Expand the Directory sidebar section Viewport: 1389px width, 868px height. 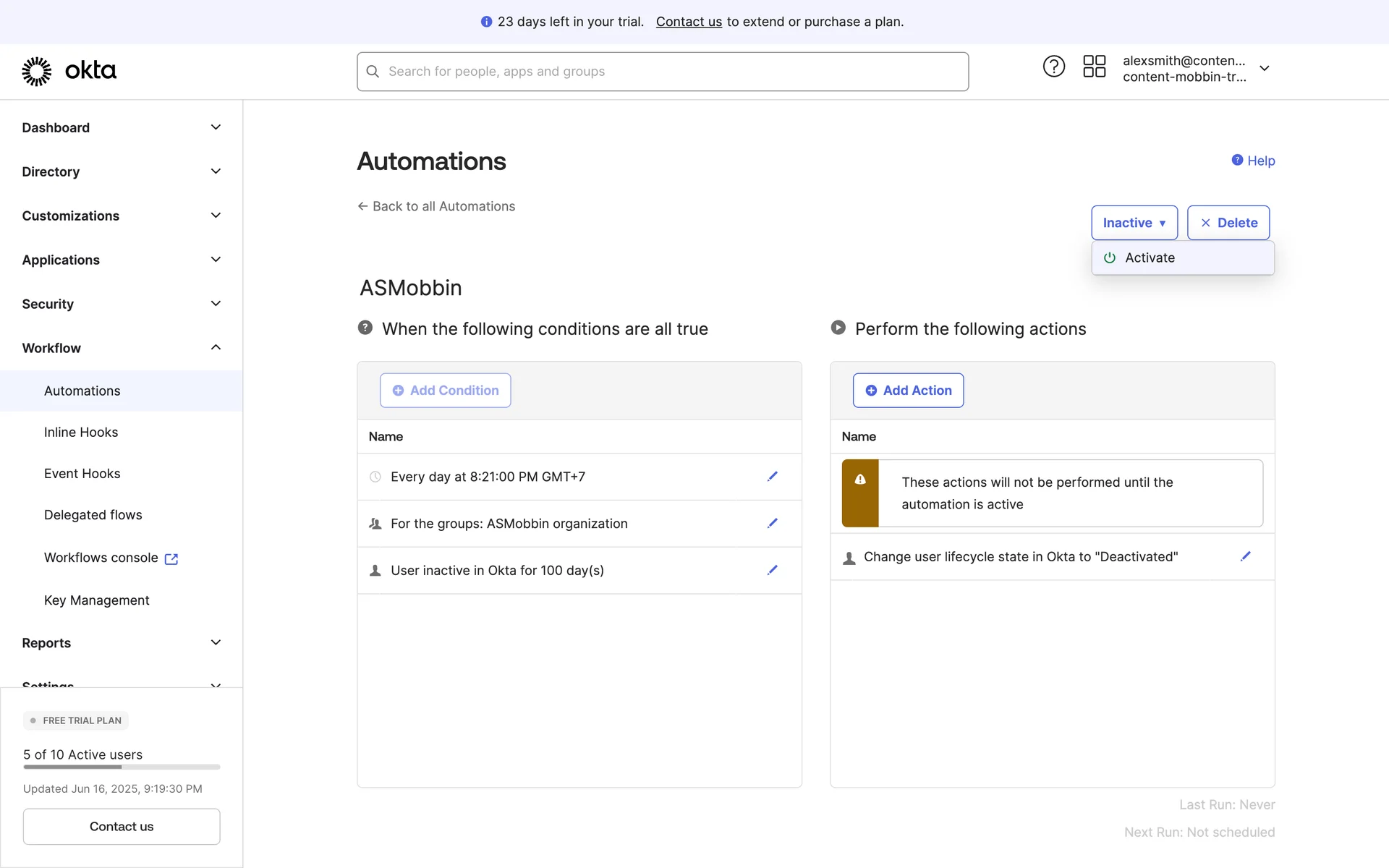(x=216, y=171)
